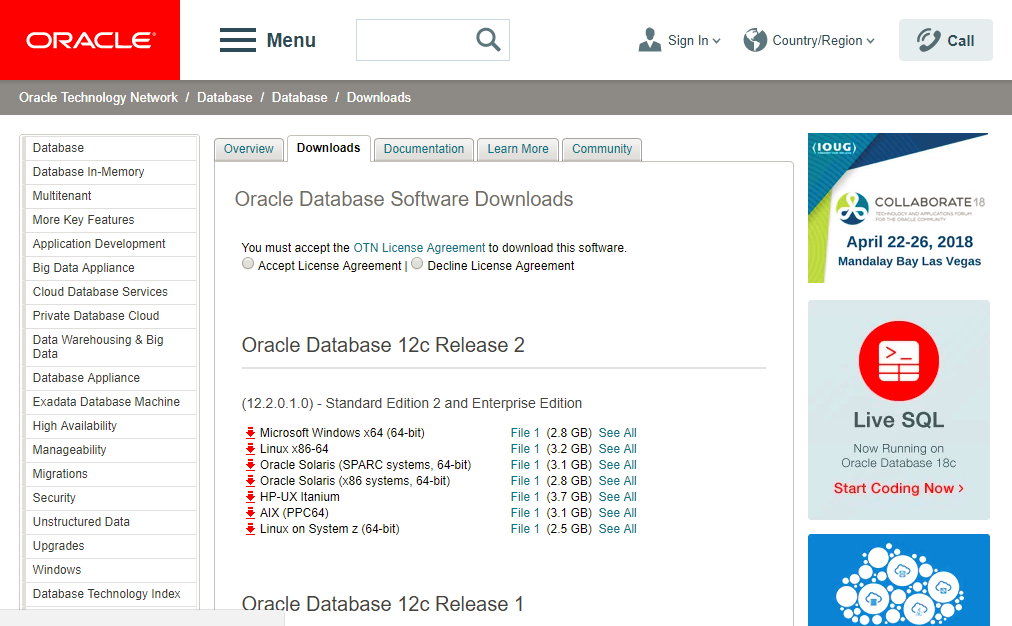This screenshot has height=626, width=1012.
Task: Click See All for Linux x86-64
Action: 618,449
